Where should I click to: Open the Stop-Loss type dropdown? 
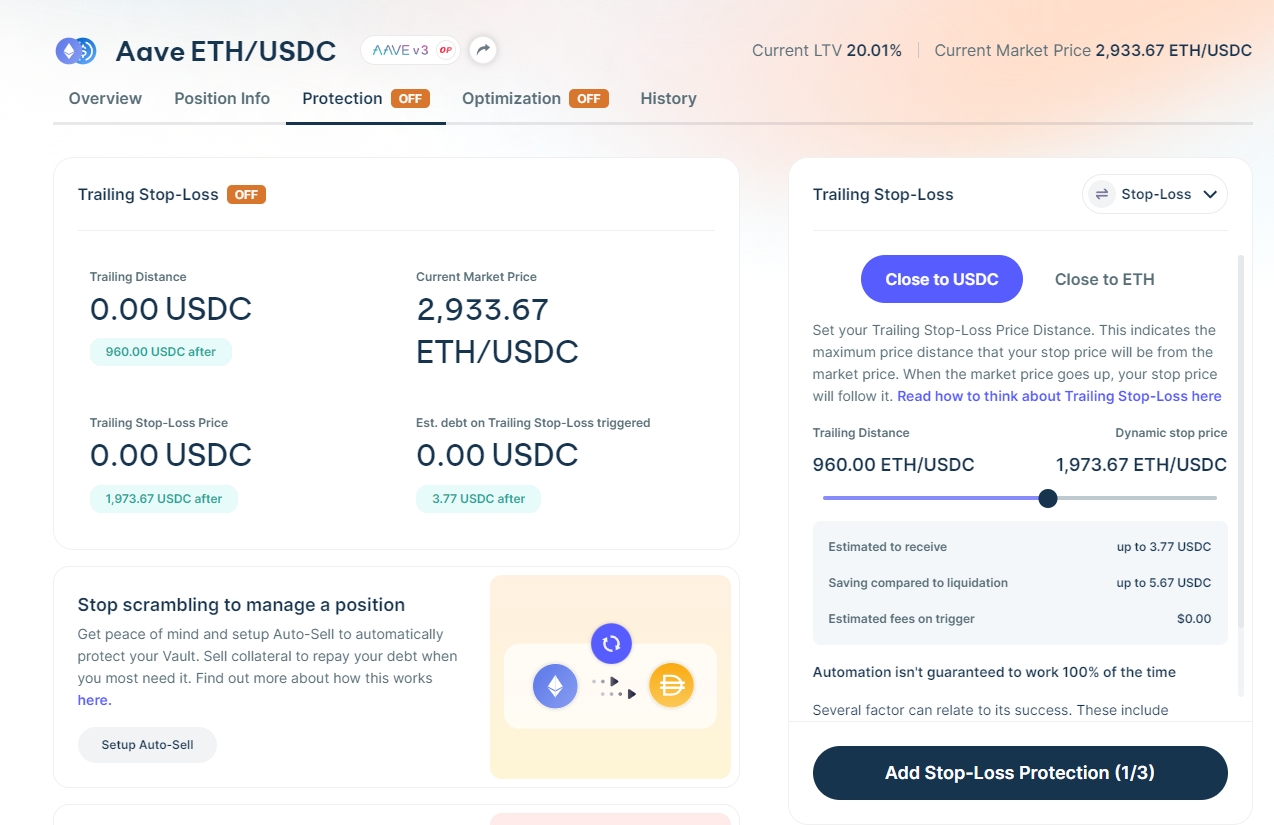point(1155,194)
